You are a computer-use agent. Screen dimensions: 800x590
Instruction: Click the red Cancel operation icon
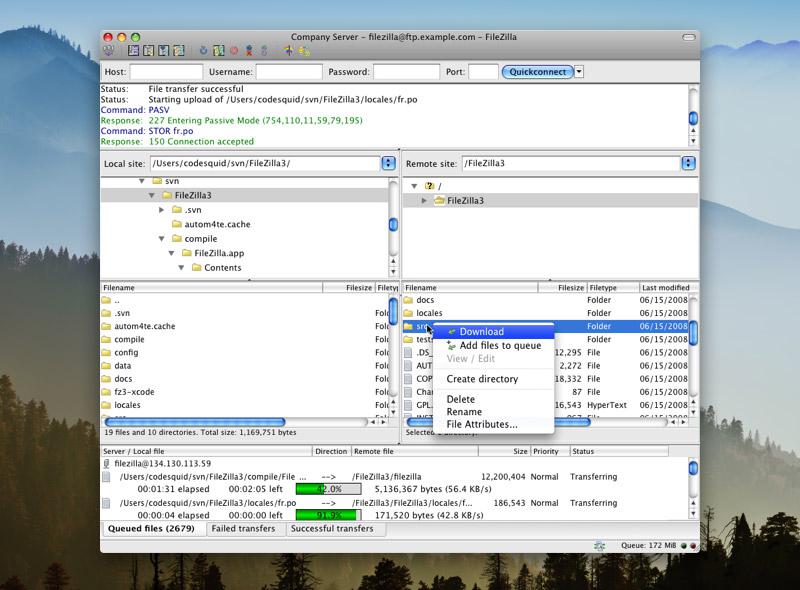[234, 50]
